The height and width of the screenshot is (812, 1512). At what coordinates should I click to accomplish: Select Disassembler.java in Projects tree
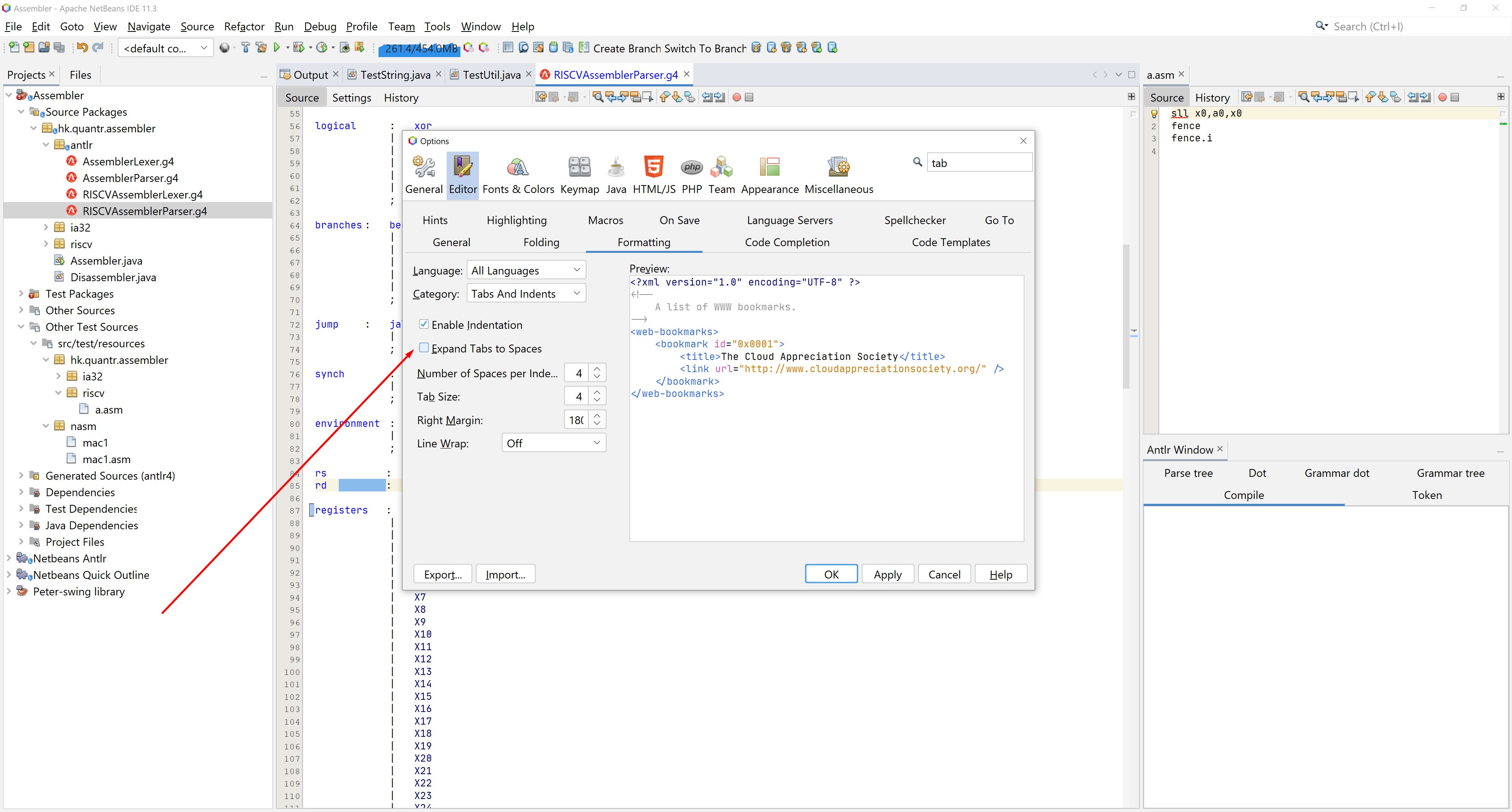tap(113, 277)
